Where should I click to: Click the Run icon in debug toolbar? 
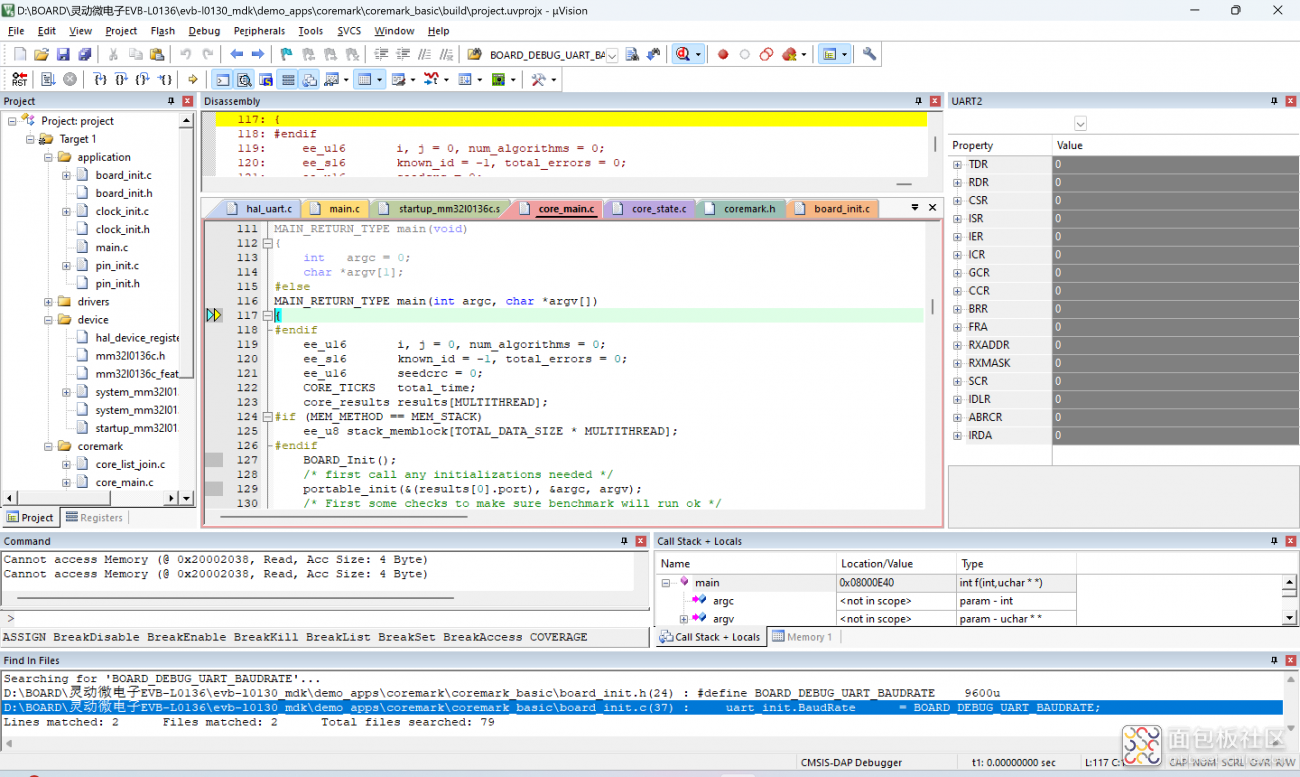pos(47,79)
